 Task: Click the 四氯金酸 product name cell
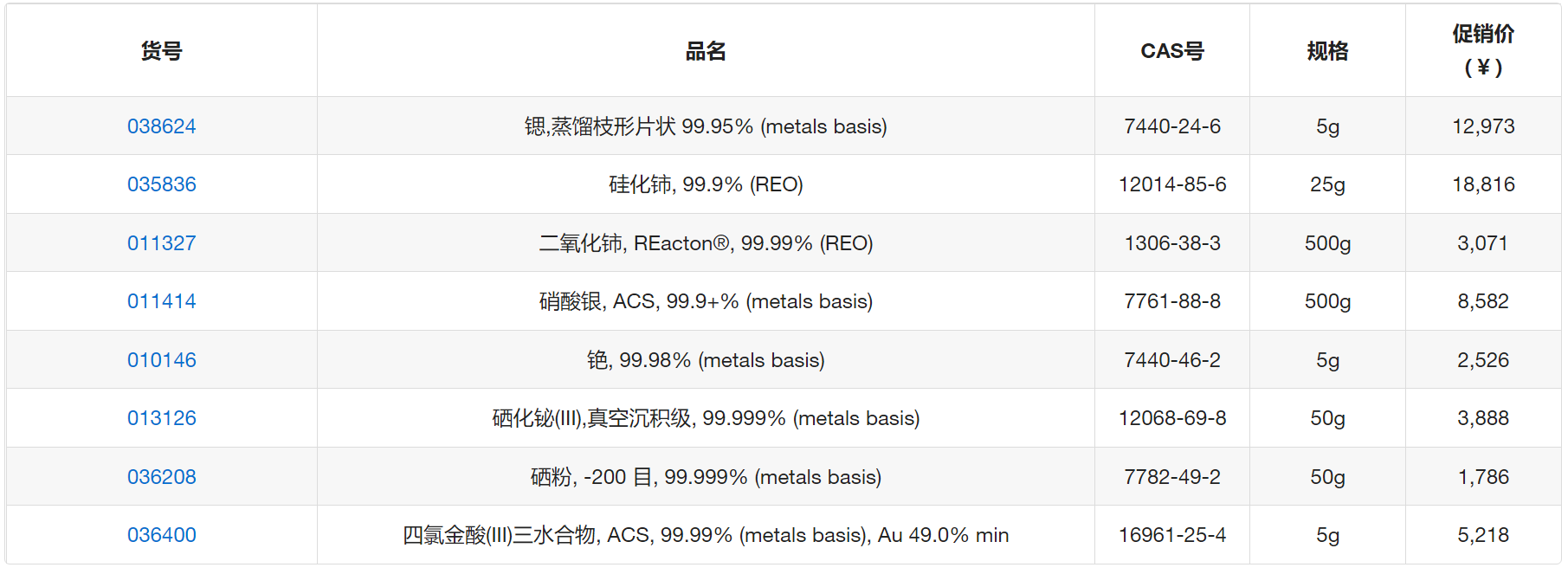[x=706, y=535]
